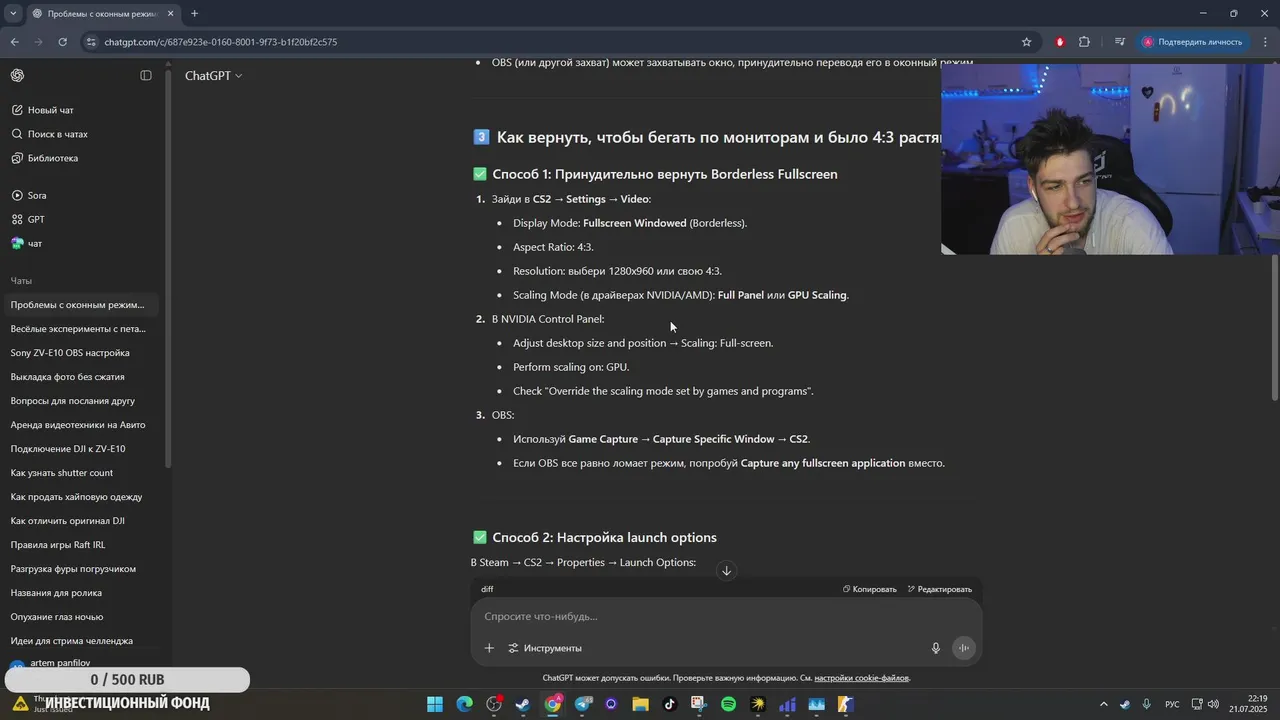Click the page vertical scrollbar
This screenshot has width=1280, height=720.
click(1274, 330)
